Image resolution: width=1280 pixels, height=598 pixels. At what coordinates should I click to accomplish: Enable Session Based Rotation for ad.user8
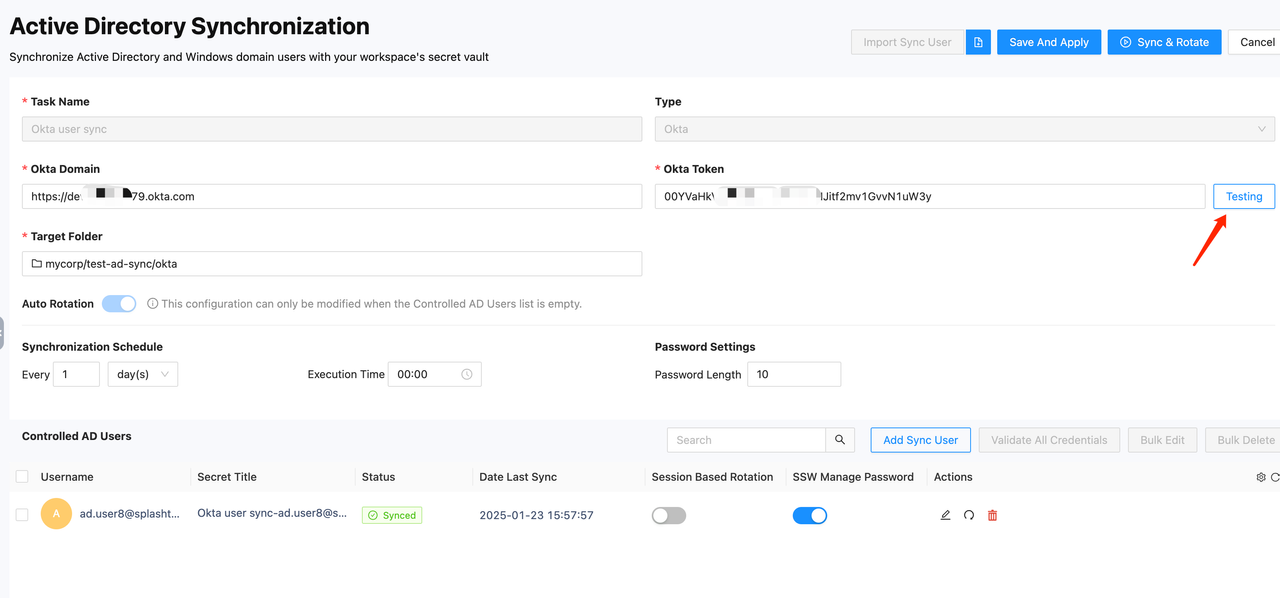point(669,515)
